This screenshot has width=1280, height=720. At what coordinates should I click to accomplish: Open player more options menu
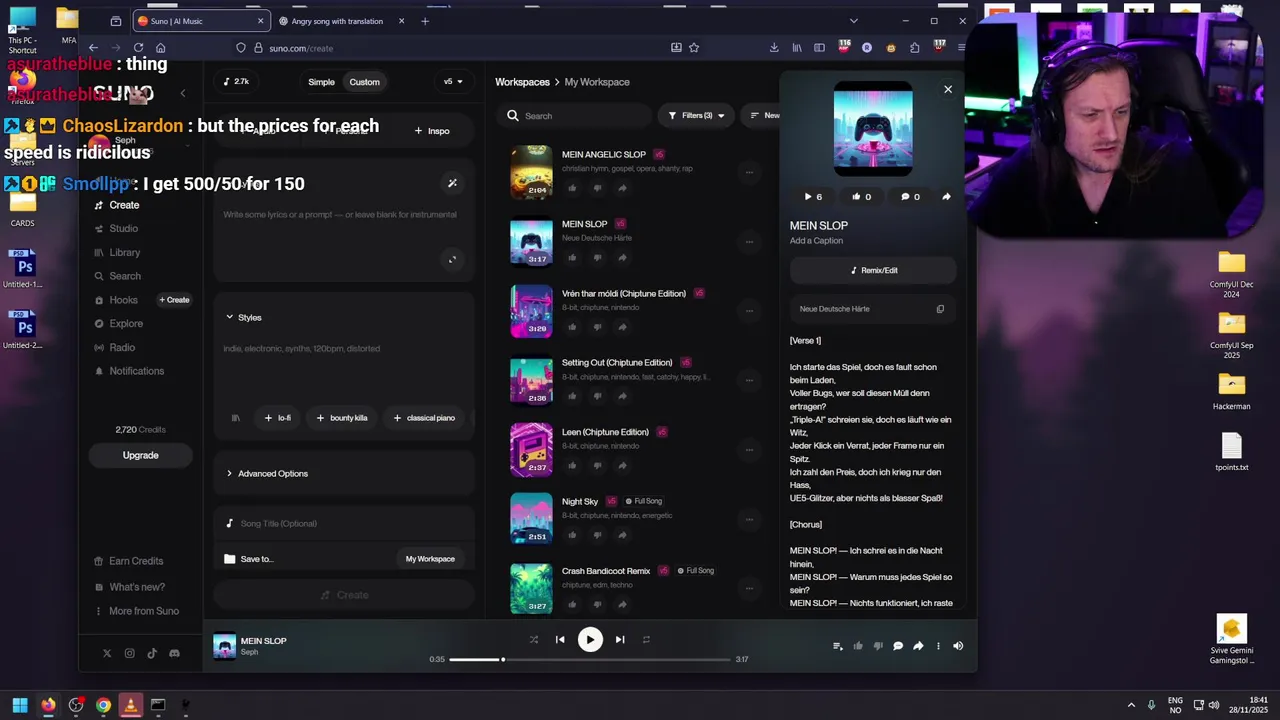938,646
